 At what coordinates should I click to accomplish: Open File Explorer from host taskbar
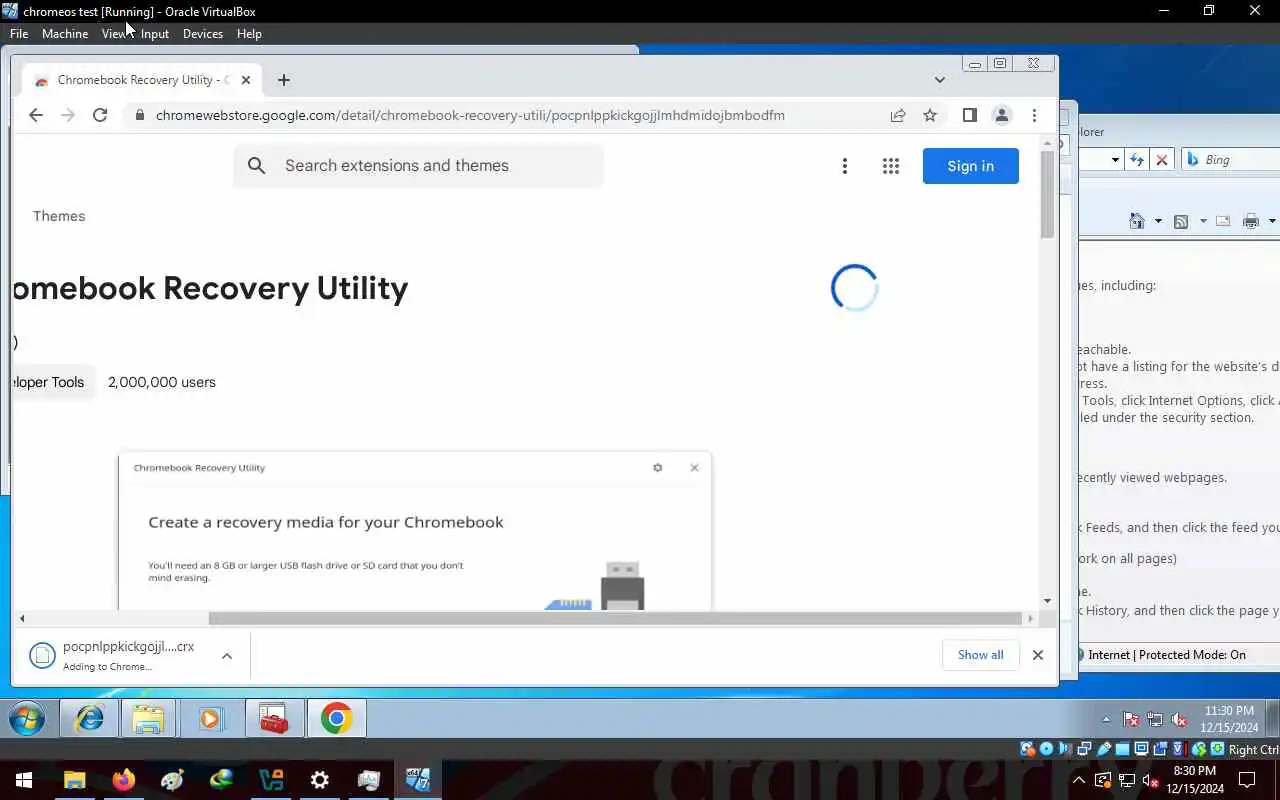point(75,780)
